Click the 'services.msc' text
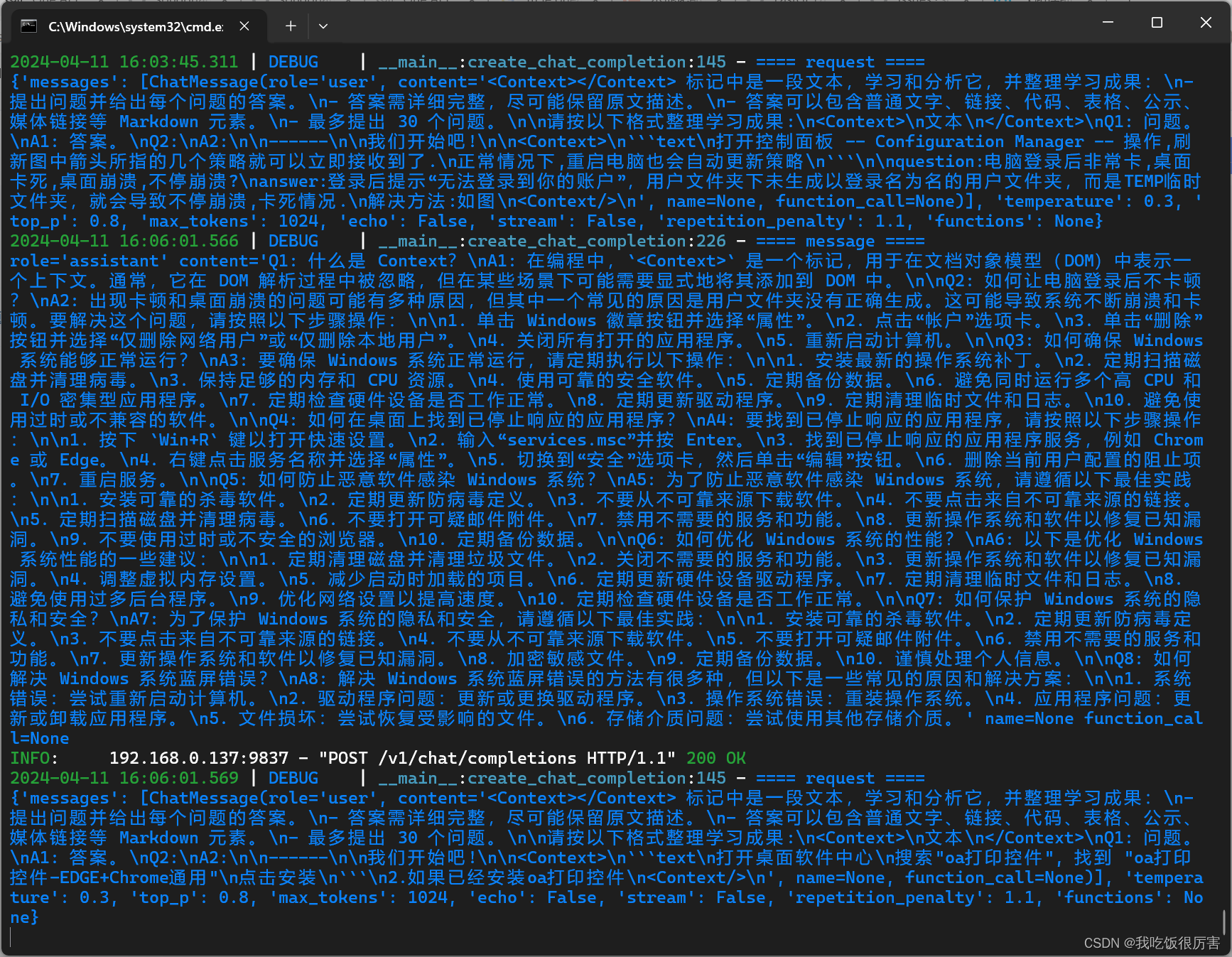The height and width of the screenshot is (957, 1232). pos(567,440)
